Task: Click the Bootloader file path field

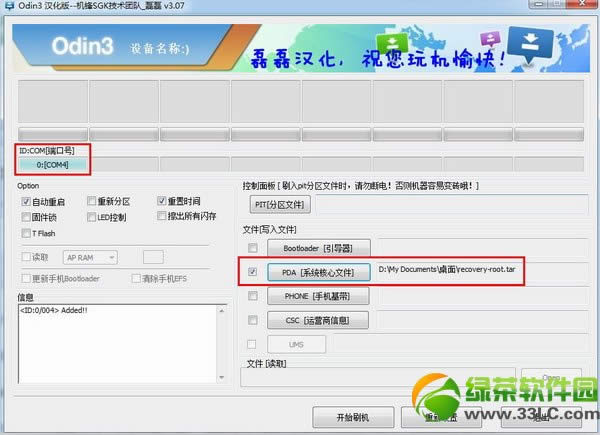Action: click(x=483, y=248)
